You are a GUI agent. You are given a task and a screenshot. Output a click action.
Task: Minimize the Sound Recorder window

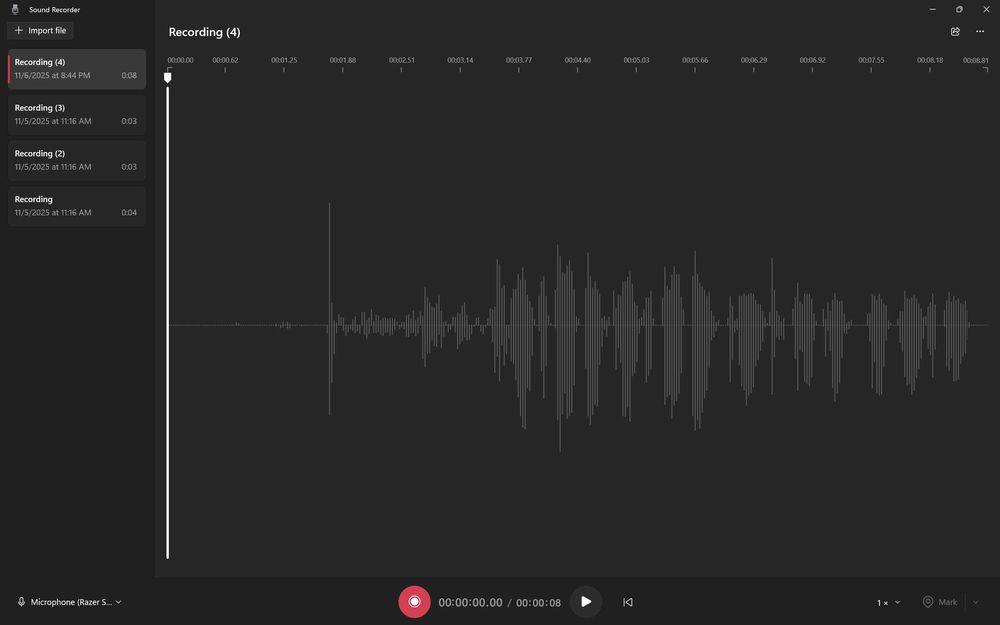[x=932, y=10]
